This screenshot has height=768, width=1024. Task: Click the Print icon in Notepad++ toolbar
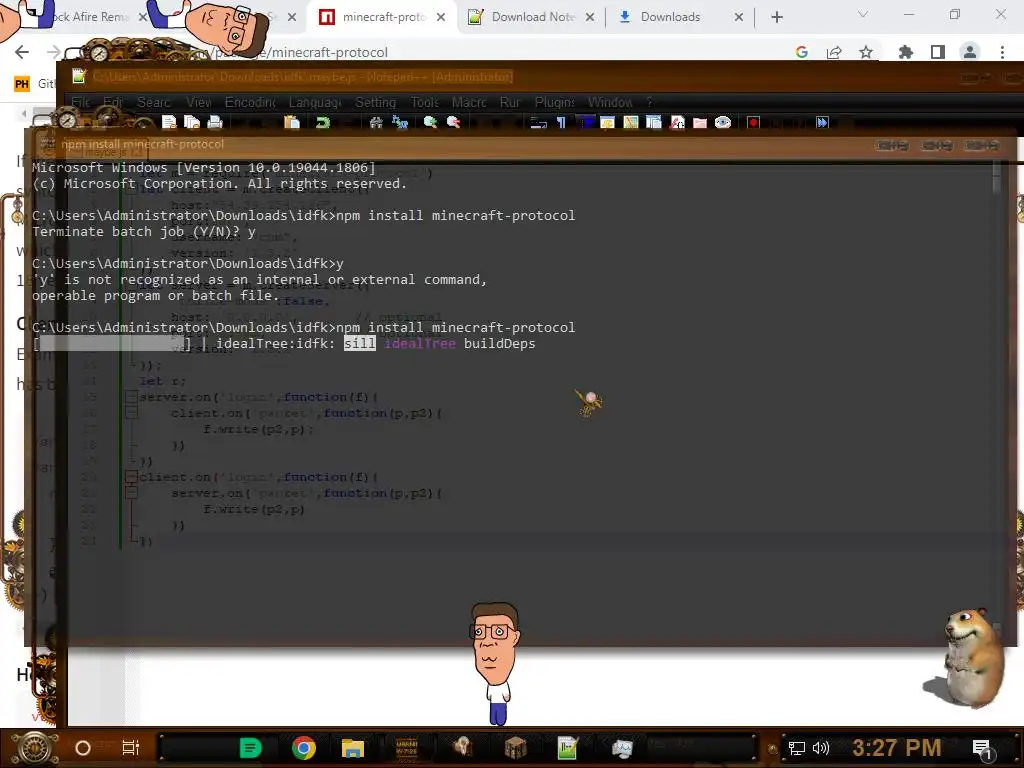coord(215,122)
